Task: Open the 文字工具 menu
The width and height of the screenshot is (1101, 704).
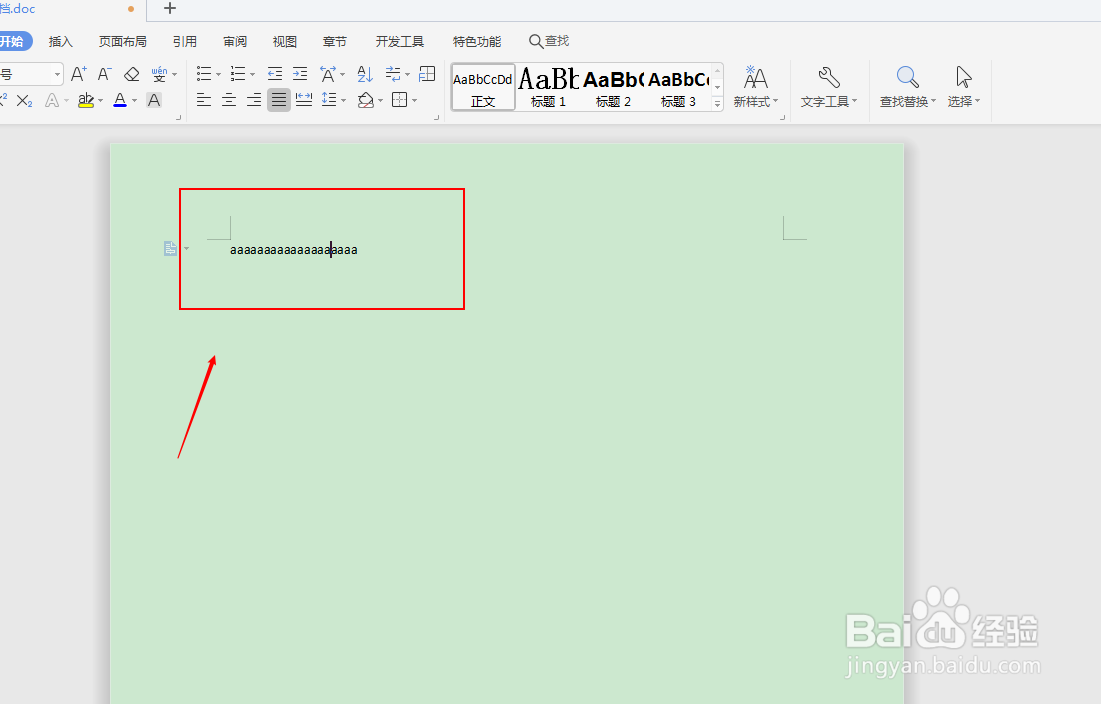Action: pos(829,87)
